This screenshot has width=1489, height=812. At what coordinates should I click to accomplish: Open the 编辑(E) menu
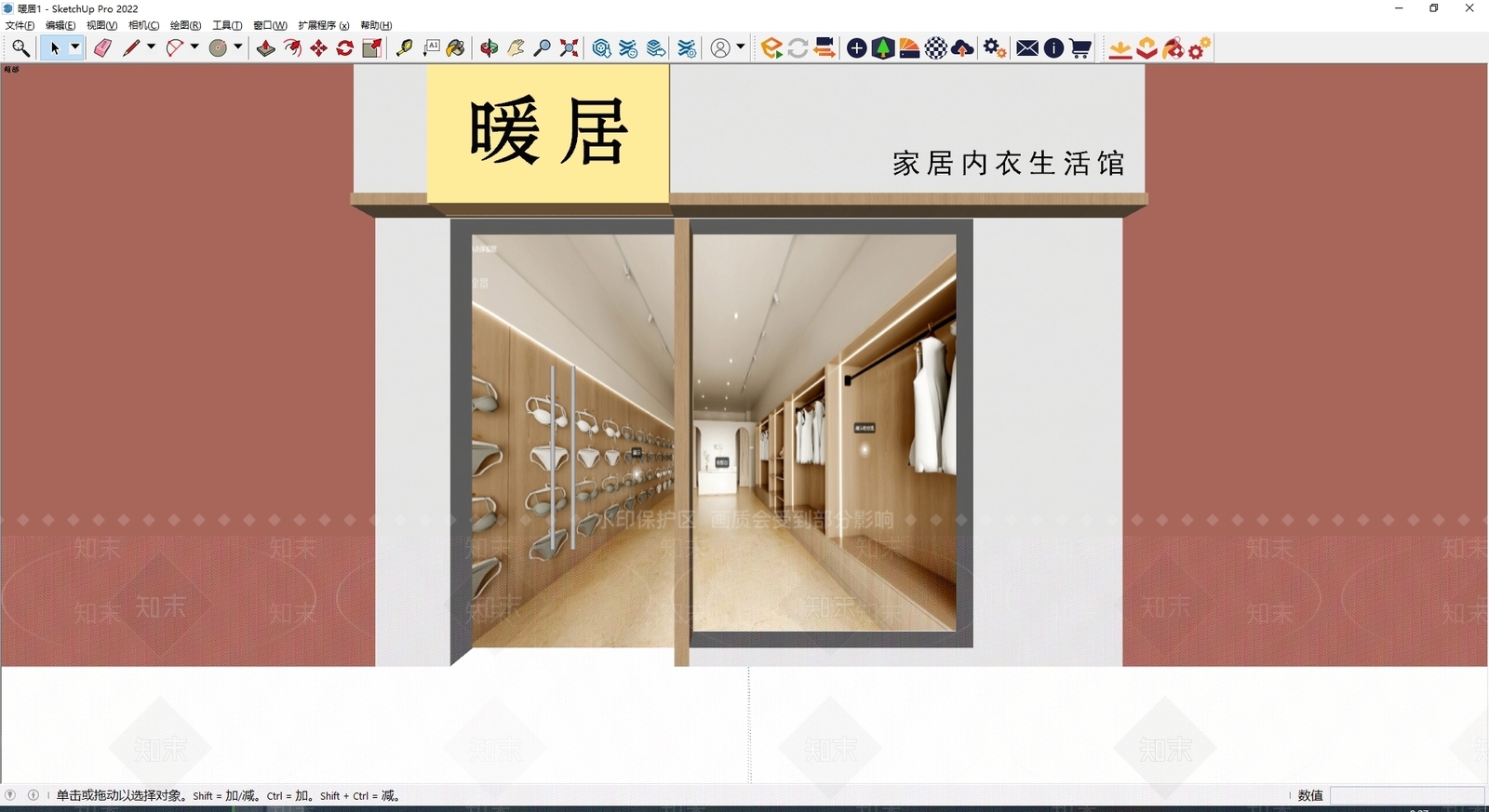coord(60,25)
